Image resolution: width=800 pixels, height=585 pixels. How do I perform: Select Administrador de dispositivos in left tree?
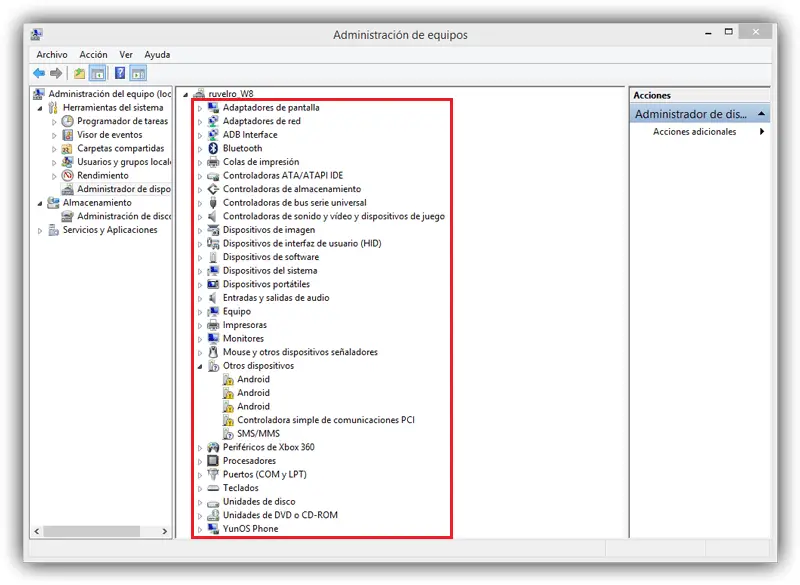tap(124, 189)
